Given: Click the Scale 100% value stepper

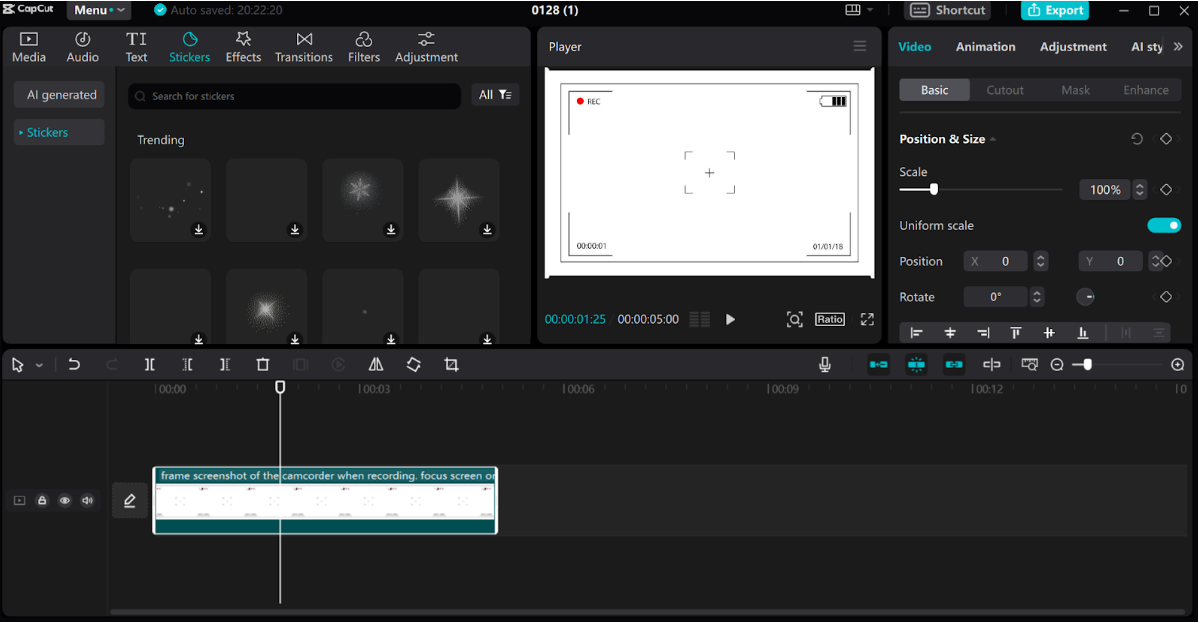Looking at the screenshot, I should coord(1139,190).
